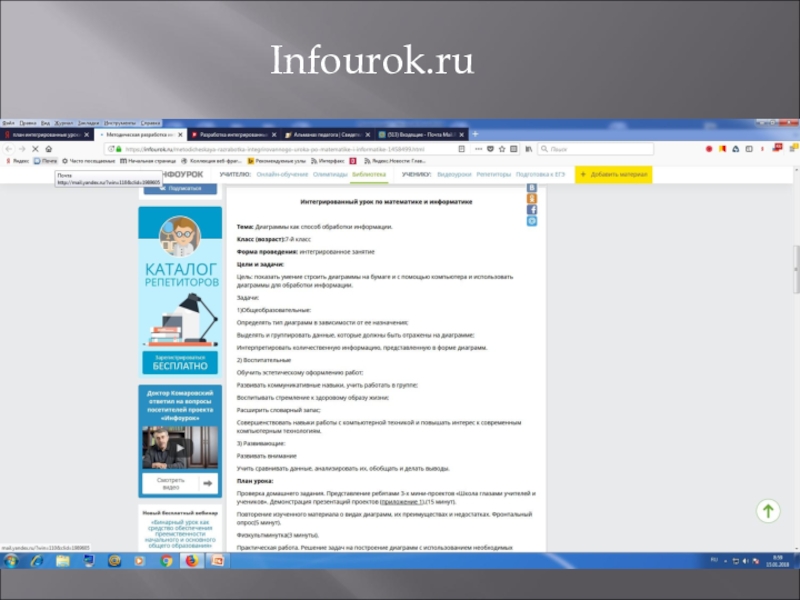Share page via VK icon
Viewport: 800px width, 600px height.
tap(532, 188)
